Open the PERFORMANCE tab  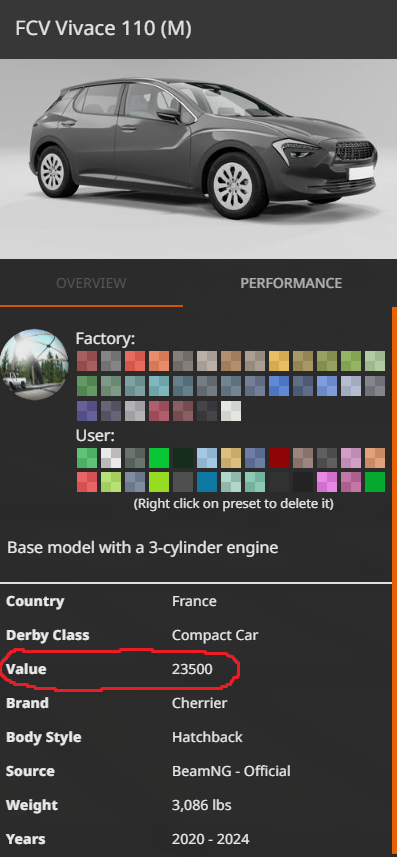[291, 283]
